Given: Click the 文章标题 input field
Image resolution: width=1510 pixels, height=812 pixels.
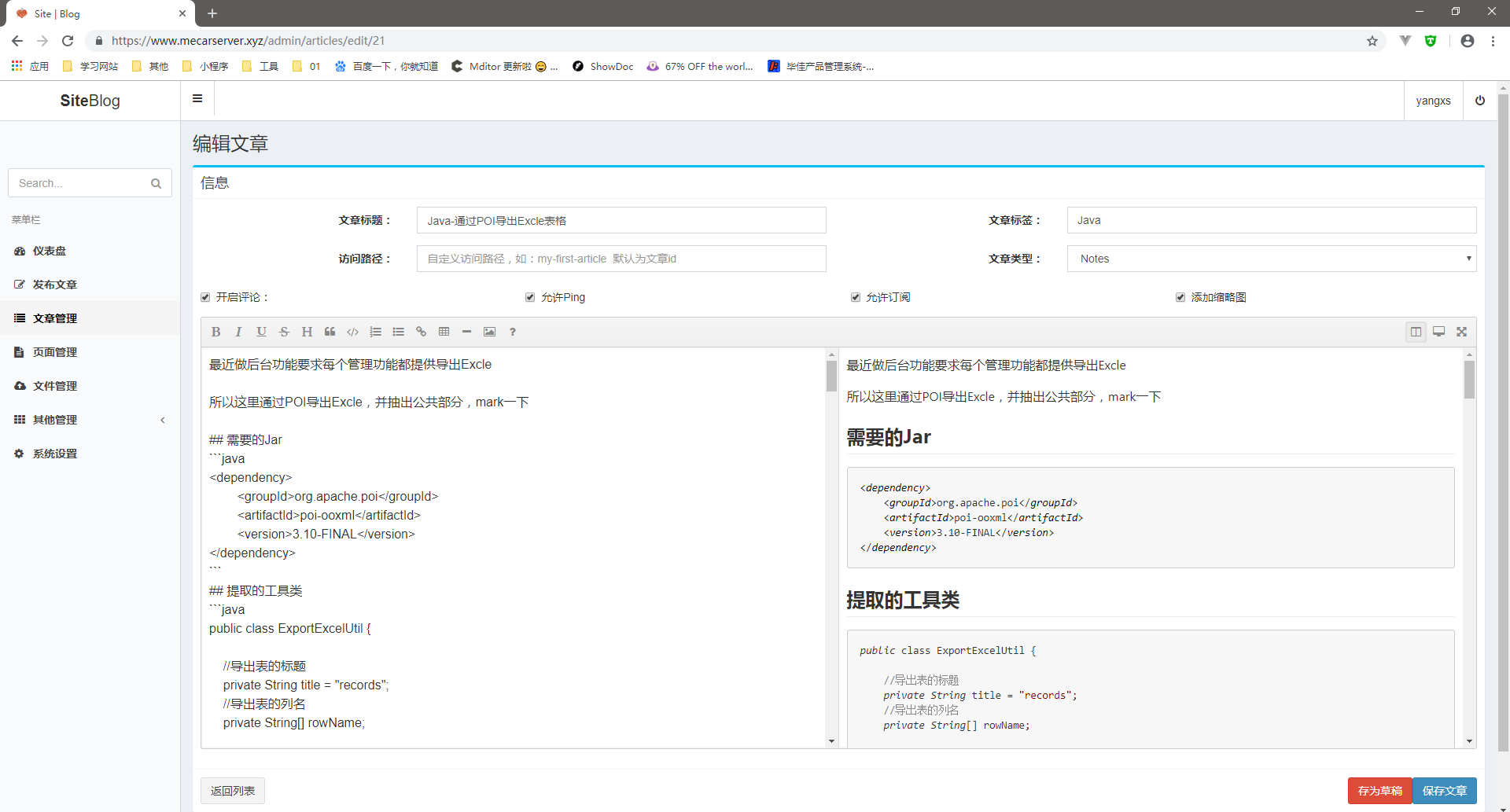Looking at the screenshot, I should (621, 220).
